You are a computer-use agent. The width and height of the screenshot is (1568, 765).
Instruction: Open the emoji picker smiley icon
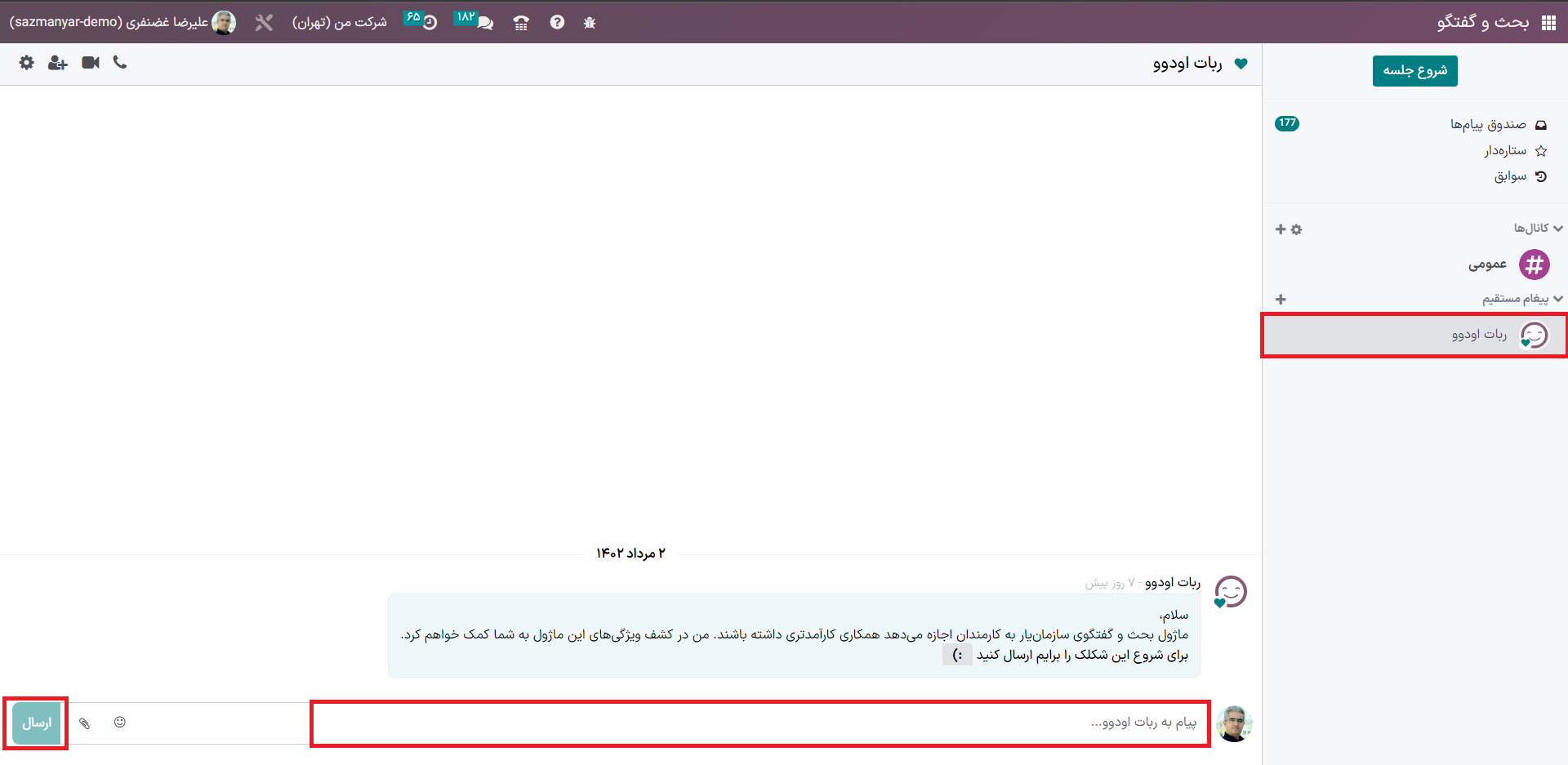coord(120,722)
